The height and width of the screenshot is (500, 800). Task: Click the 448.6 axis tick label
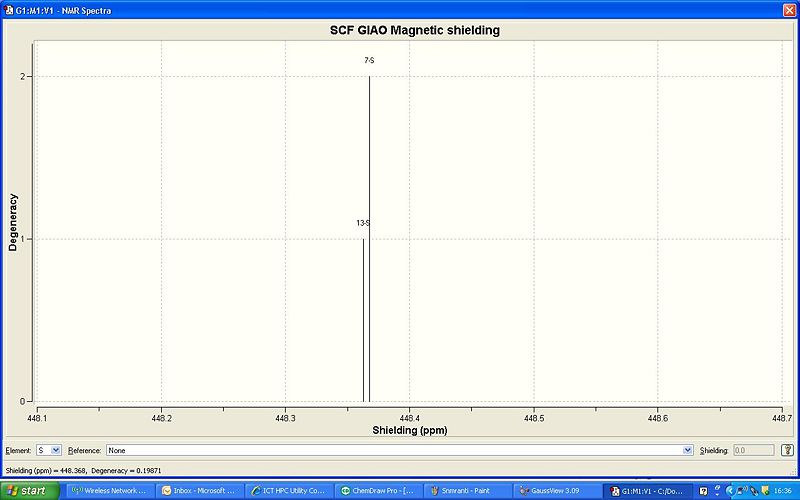tap(658, 418)
